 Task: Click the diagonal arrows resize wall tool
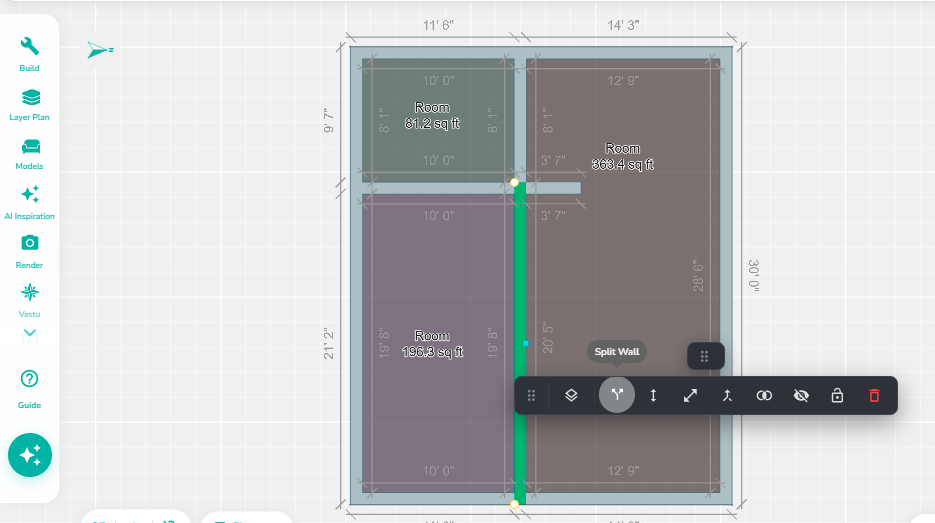(x=691, y=395)
